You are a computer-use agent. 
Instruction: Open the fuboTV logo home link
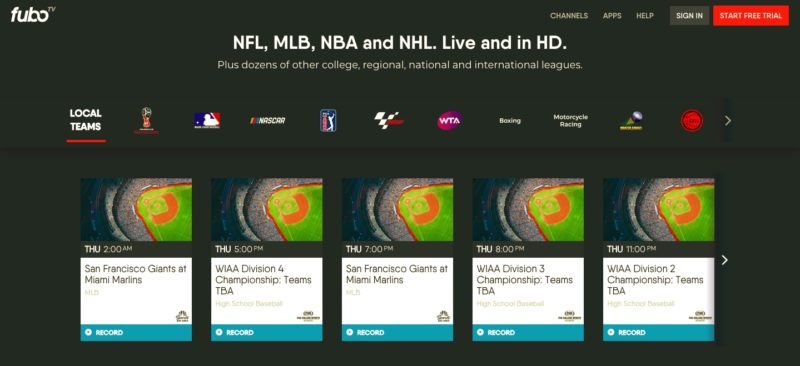click(x=33, y=14)
